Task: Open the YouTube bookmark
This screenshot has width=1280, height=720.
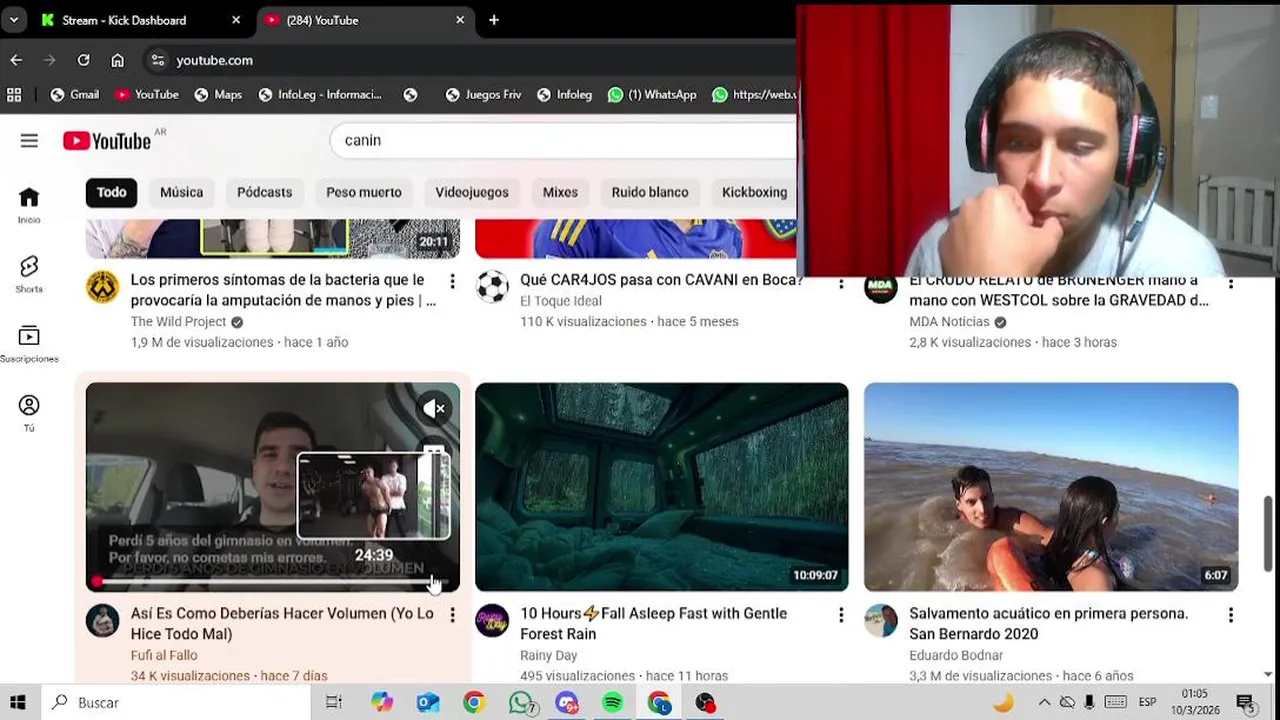Action: (147, 95)
